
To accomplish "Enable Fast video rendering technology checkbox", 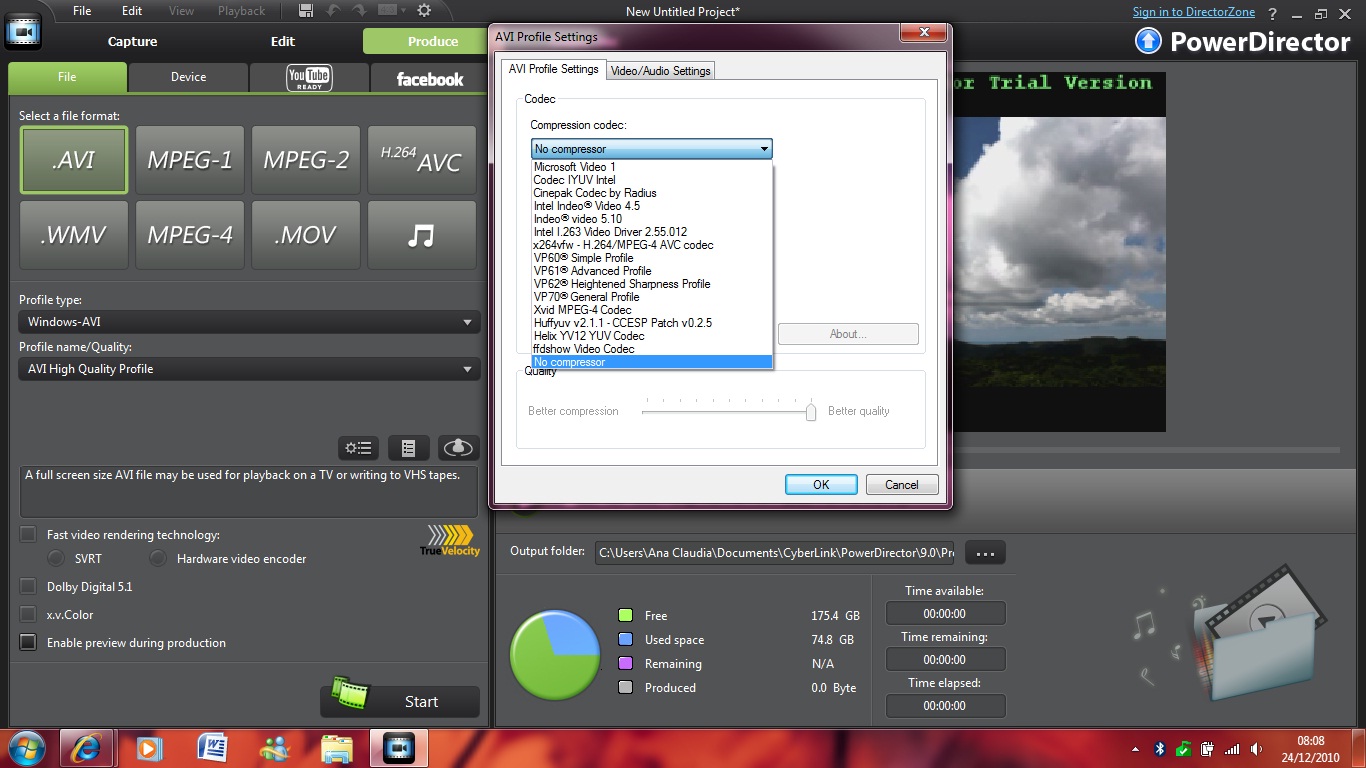I will pyautogui.click(x=28, y=535).
